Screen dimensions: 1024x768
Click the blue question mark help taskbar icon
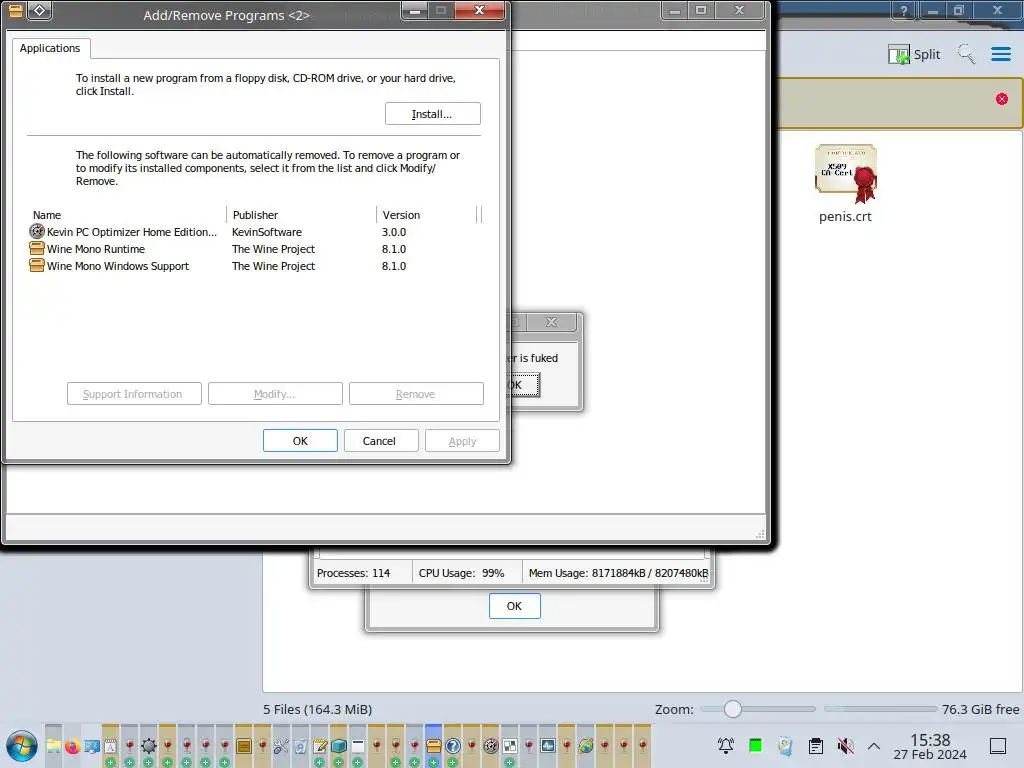453,746
